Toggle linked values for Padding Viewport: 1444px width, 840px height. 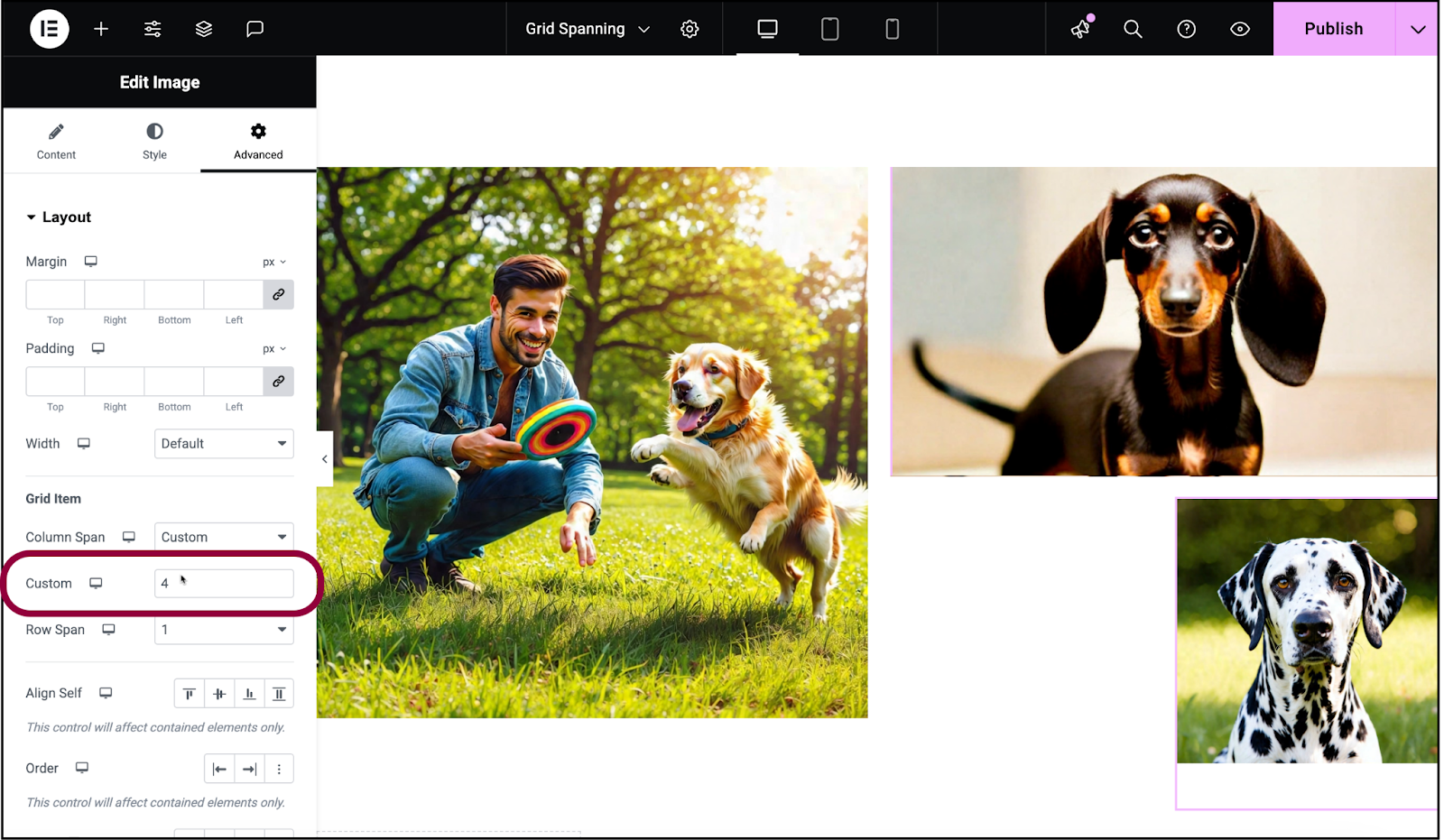[x=279, y=381]
